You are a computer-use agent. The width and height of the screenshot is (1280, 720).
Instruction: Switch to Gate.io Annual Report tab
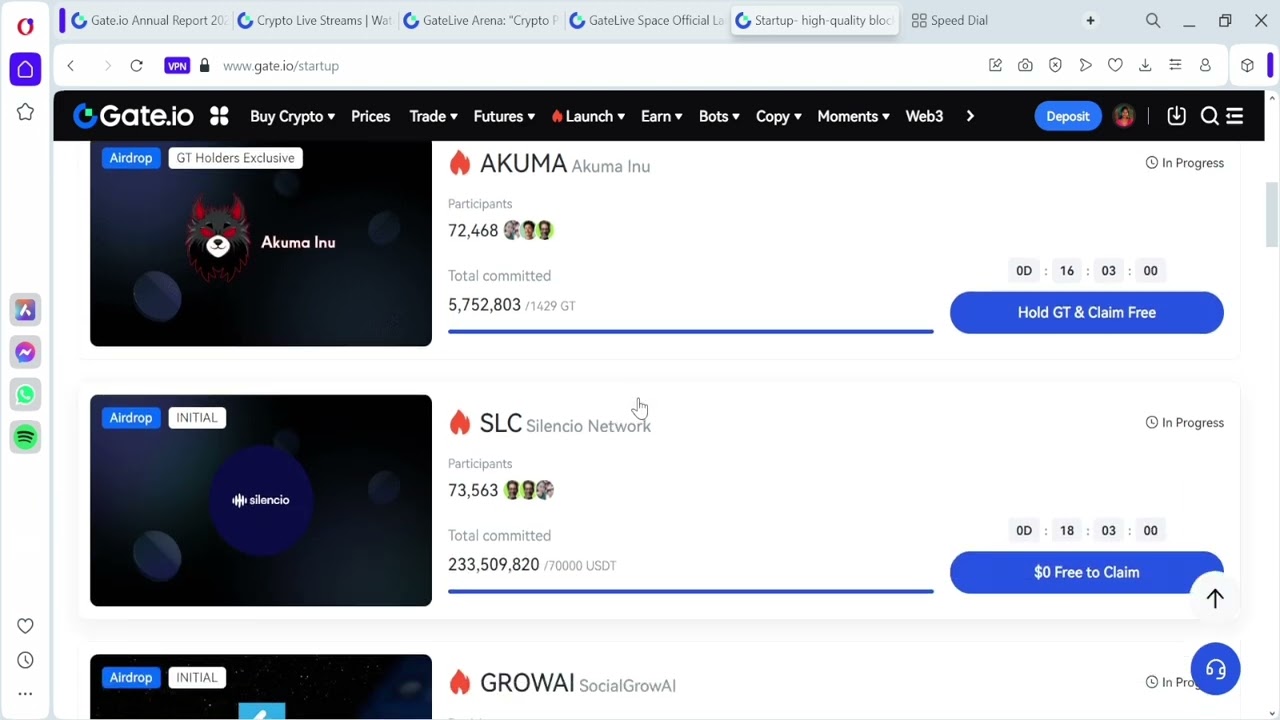150,20
